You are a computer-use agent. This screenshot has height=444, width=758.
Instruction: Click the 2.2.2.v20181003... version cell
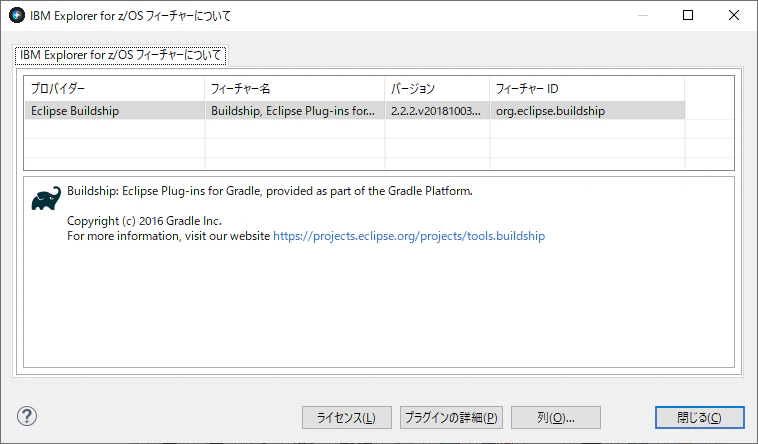pyautogui.click(x=437, y=111)
